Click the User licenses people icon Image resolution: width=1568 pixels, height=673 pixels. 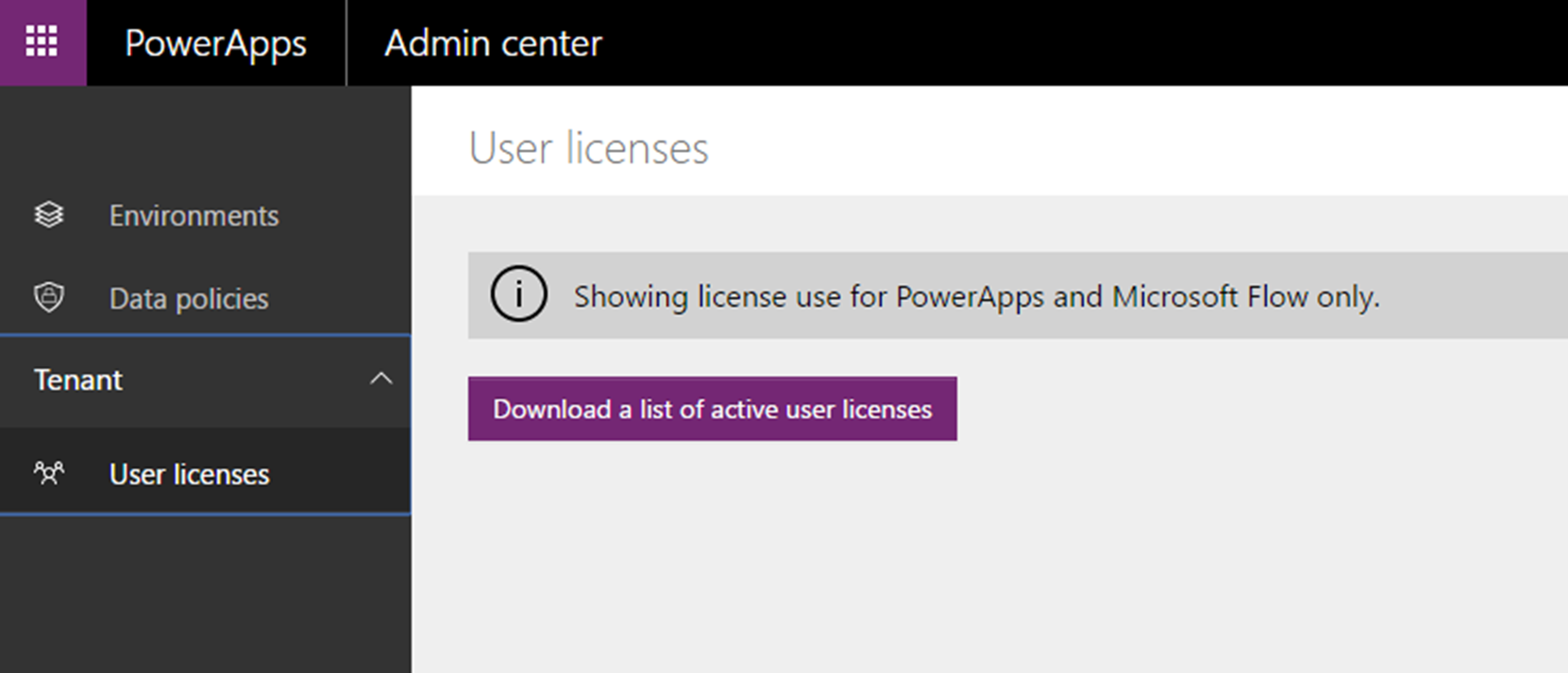(x=49, y=473)
